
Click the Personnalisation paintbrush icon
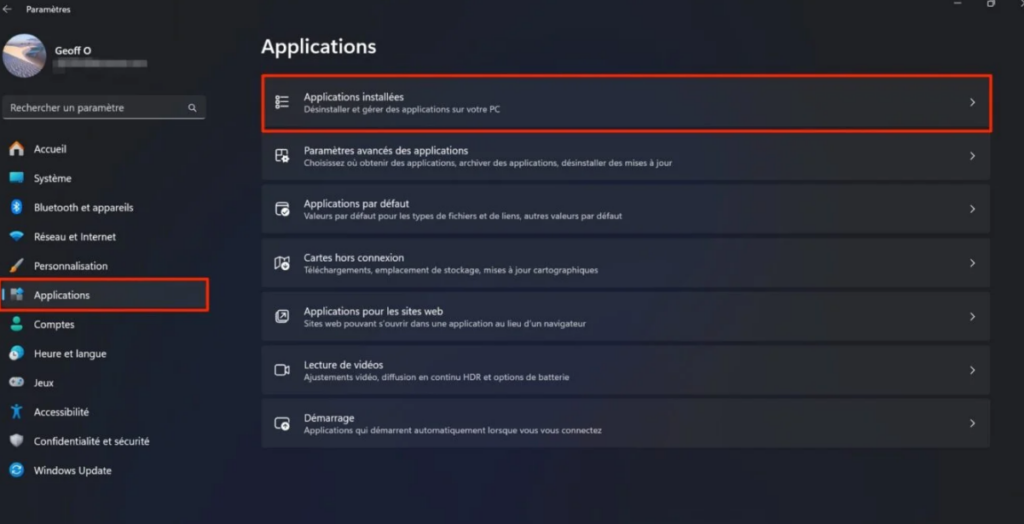click(16, 266)
